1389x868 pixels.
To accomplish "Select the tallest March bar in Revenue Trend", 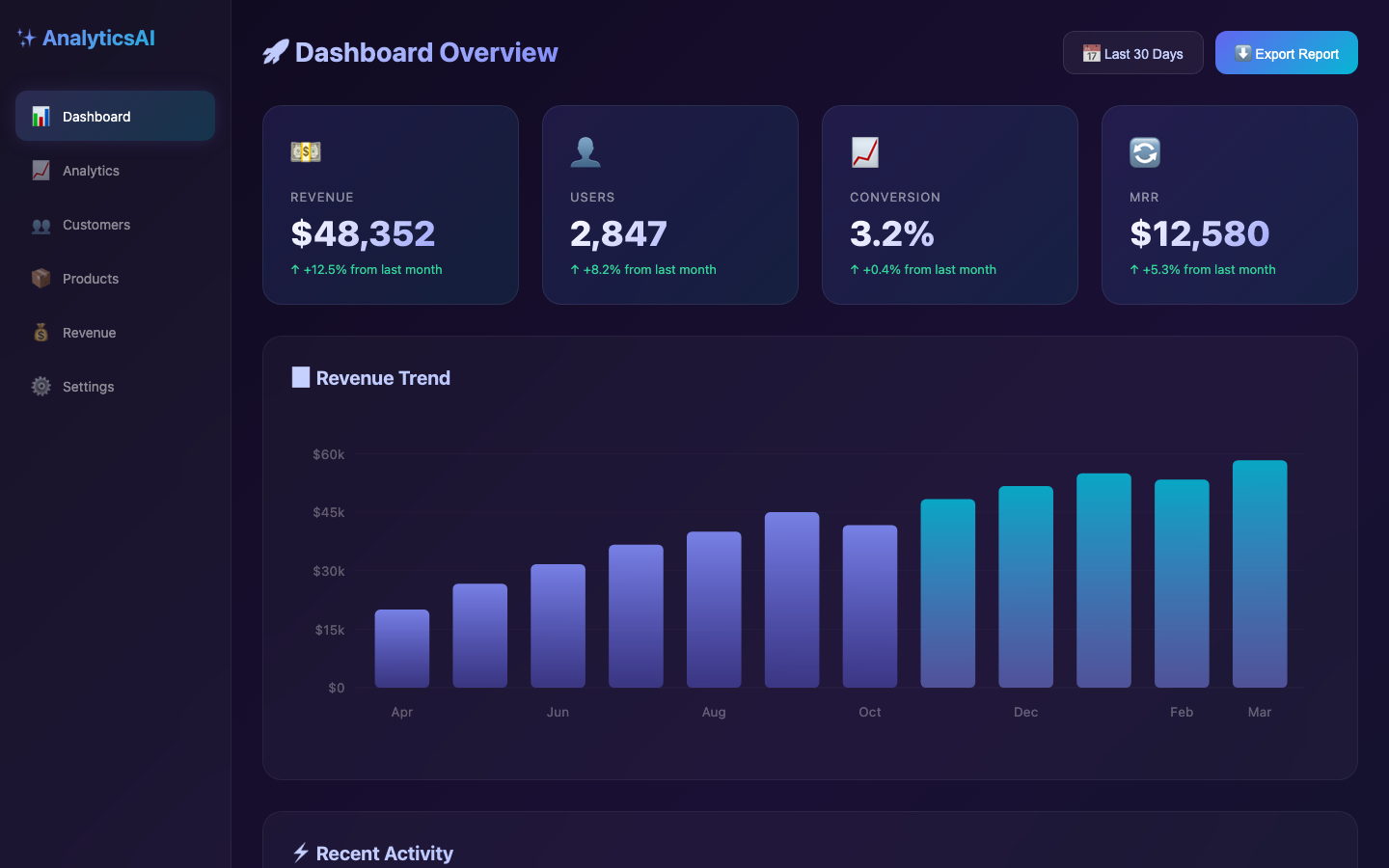I will click(1260, 574).
